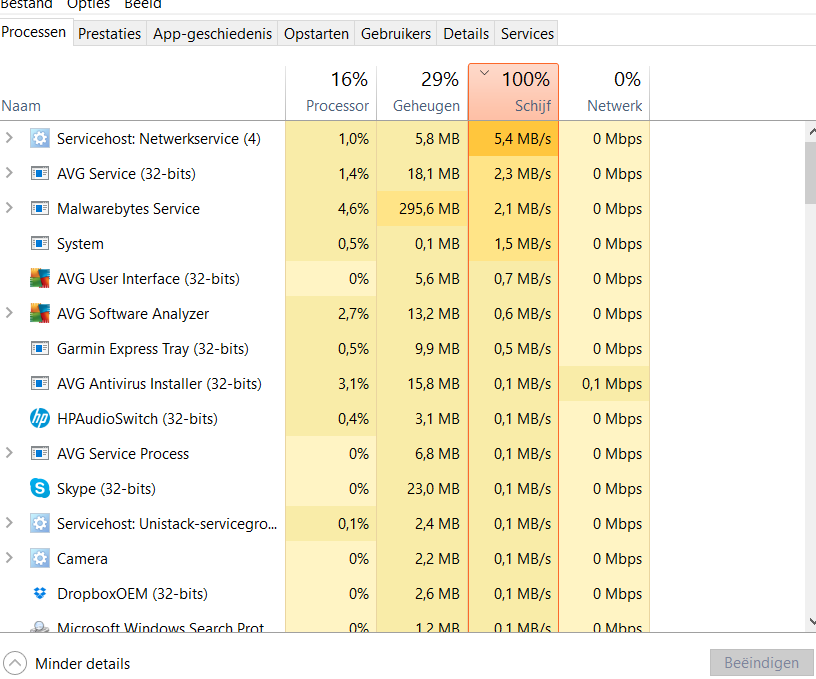Image resolution: width=816 pixels, height=679 pixels.
Task: Switch to the Prestaties tab
Action: click(x=109, y=34)
